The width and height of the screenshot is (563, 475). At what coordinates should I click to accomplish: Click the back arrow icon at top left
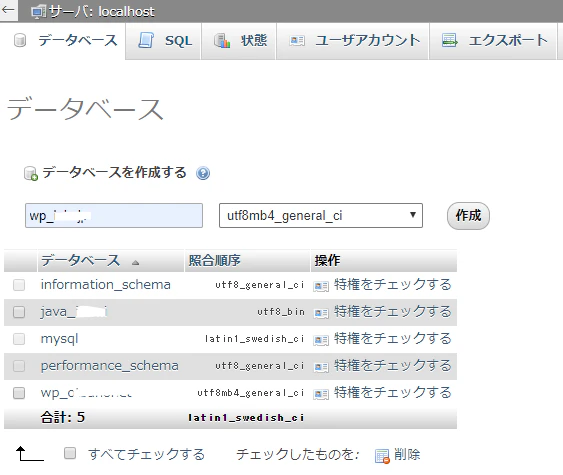[x=8, y=10]
